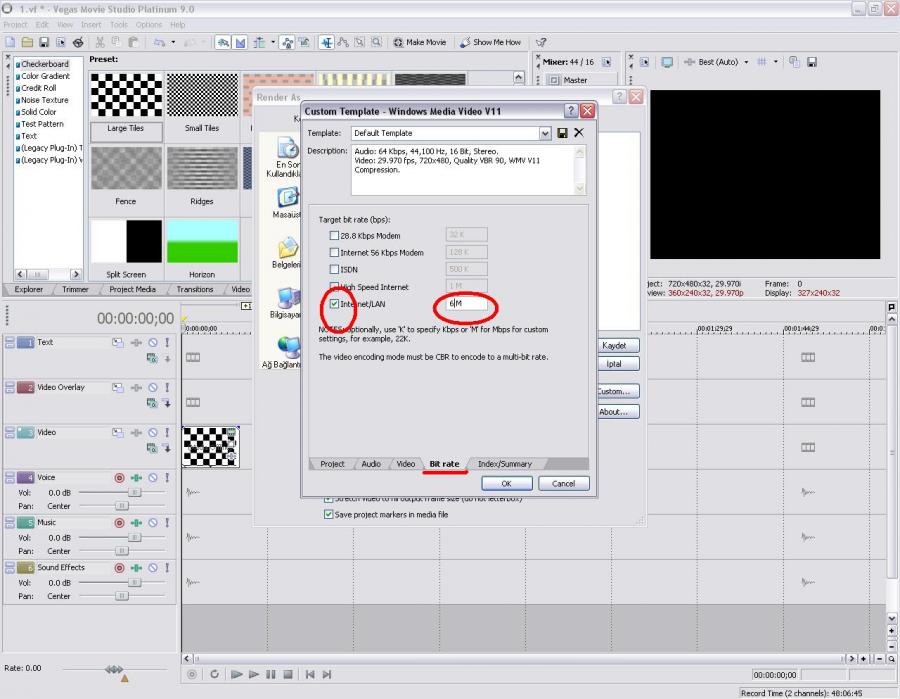Screen dimensions: 900x699
Task: Click the Stop button in transport
Action: tap(288, 674)
